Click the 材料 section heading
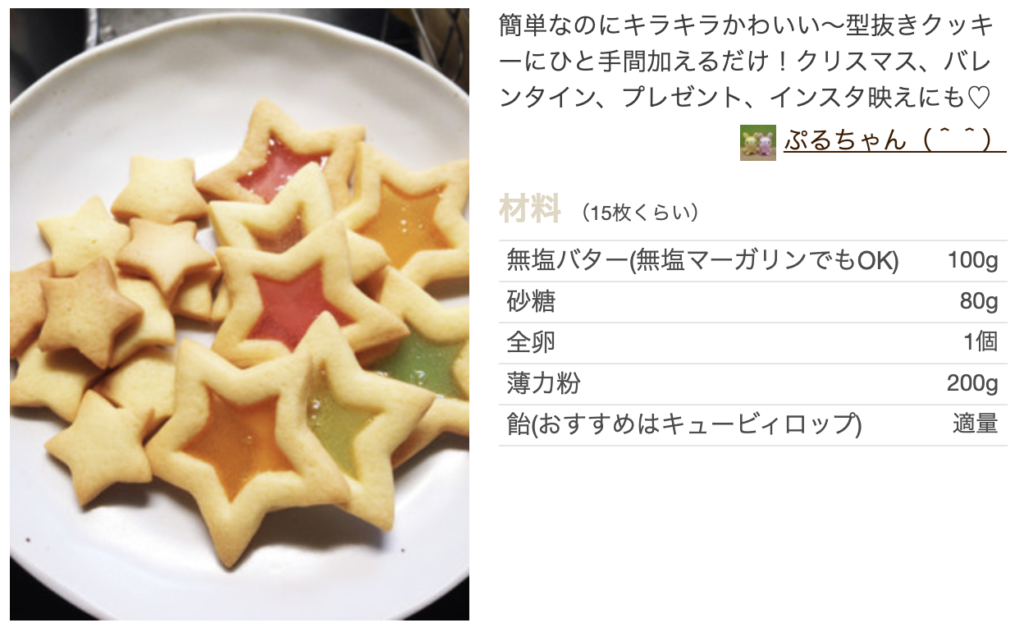This screenshot has height=632, width=1024. tap(530, 209)
